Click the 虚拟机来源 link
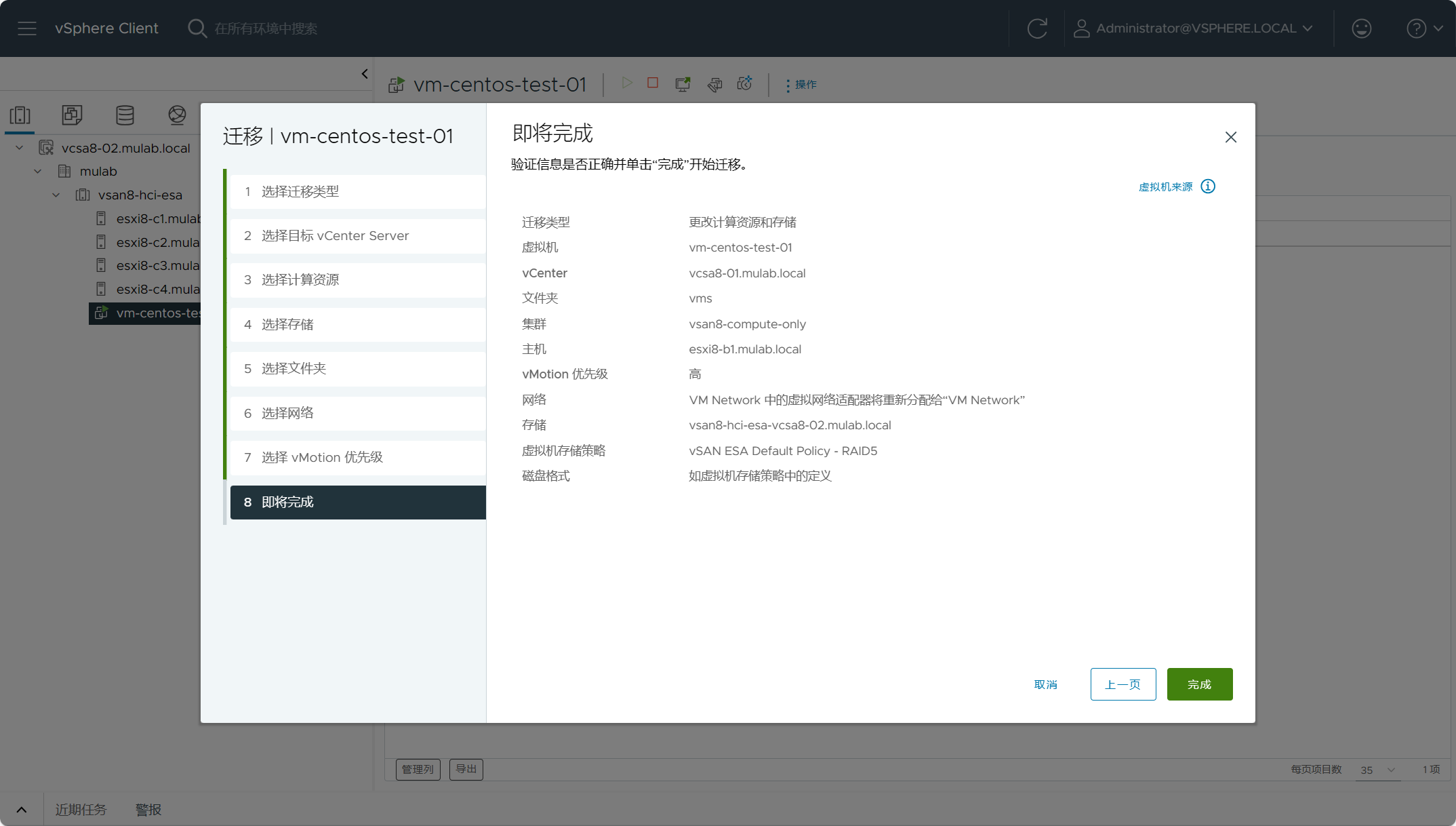Viewport: 1456px width, 826px height. 1165,186
